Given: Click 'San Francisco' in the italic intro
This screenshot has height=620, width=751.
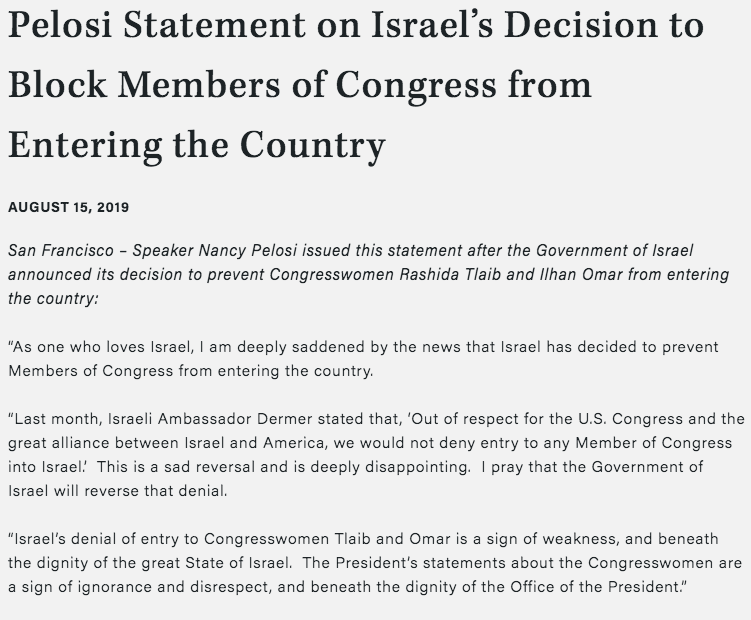Looking at the screenshot, I should (x=61, y=250).
